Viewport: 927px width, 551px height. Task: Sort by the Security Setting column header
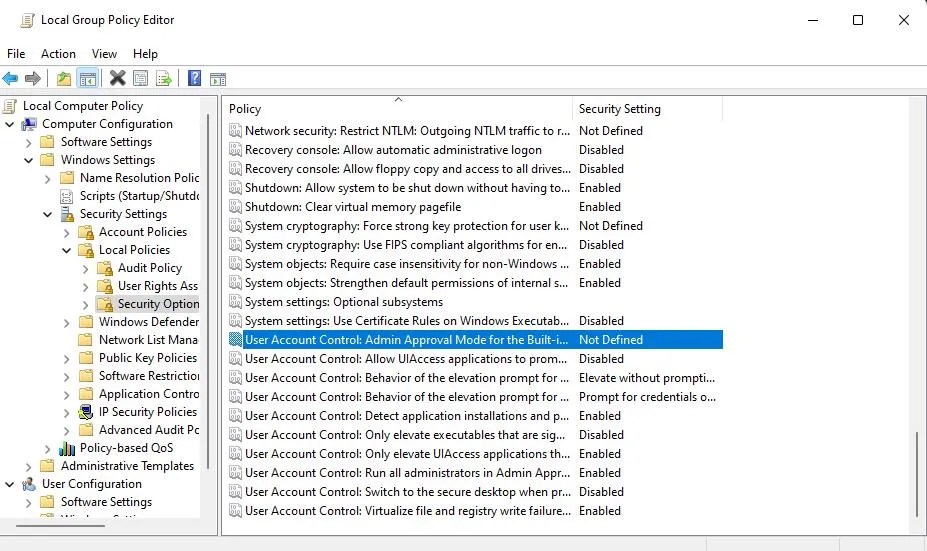[x=647, y=109]
